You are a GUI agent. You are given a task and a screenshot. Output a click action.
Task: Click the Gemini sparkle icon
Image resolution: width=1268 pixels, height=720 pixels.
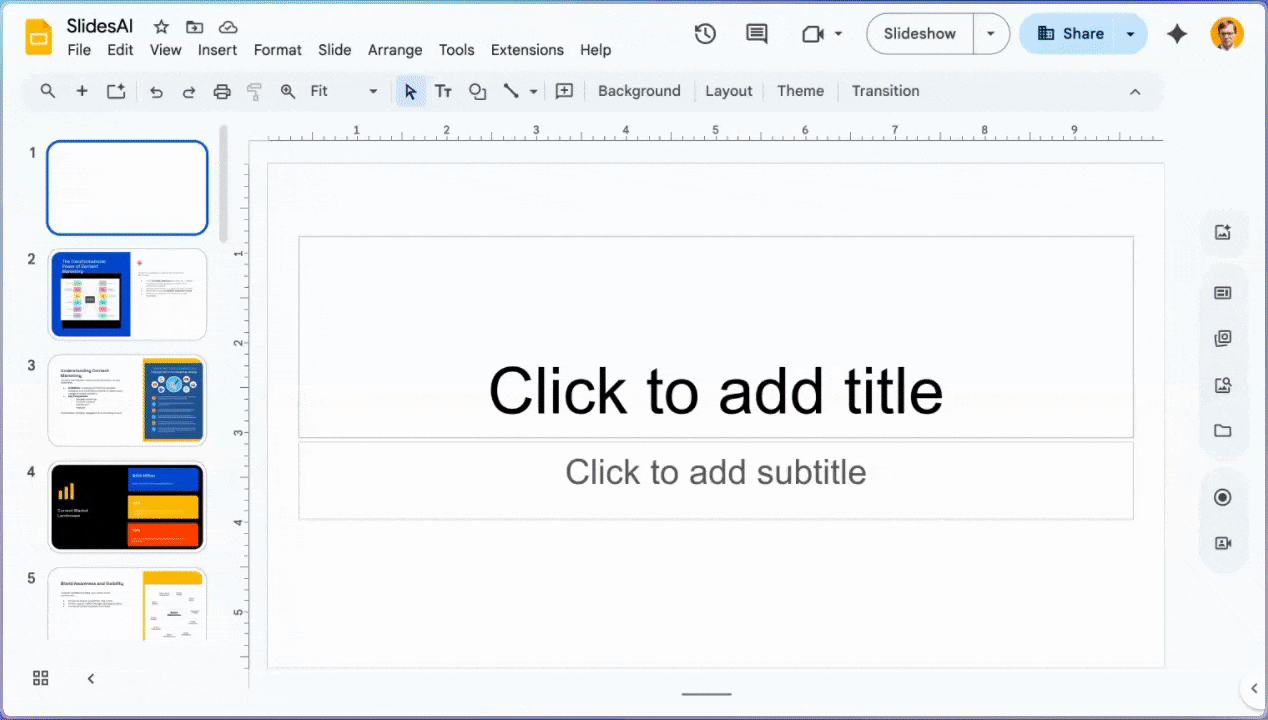(1177, 34)
